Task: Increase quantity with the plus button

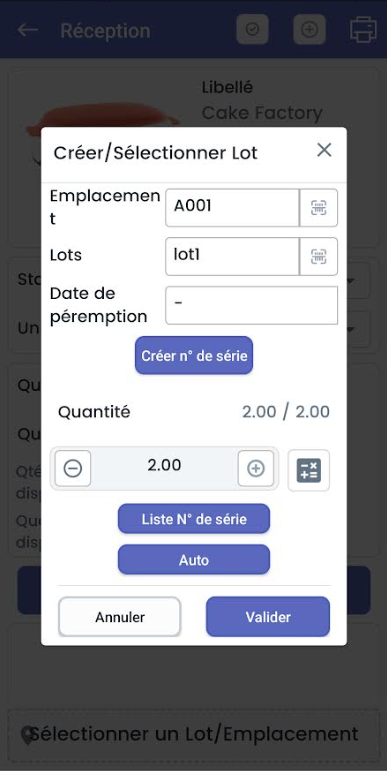Action: [256, 469]
